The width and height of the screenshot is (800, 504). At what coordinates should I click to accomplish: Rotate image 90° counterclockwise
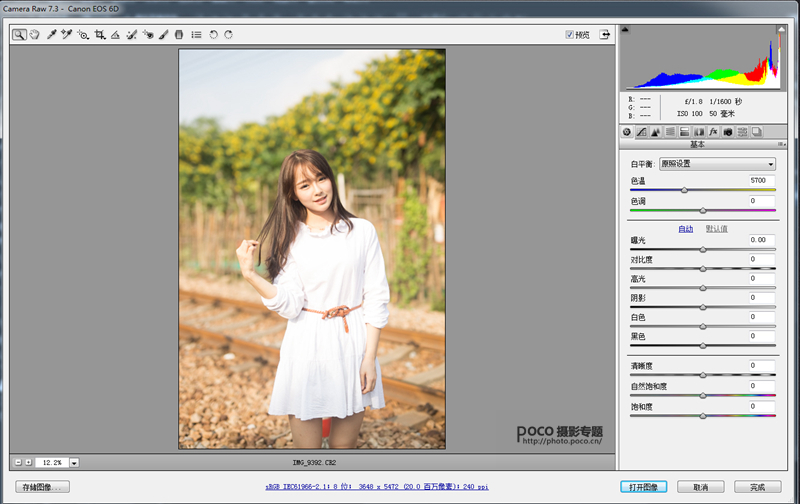click(213, 35)
